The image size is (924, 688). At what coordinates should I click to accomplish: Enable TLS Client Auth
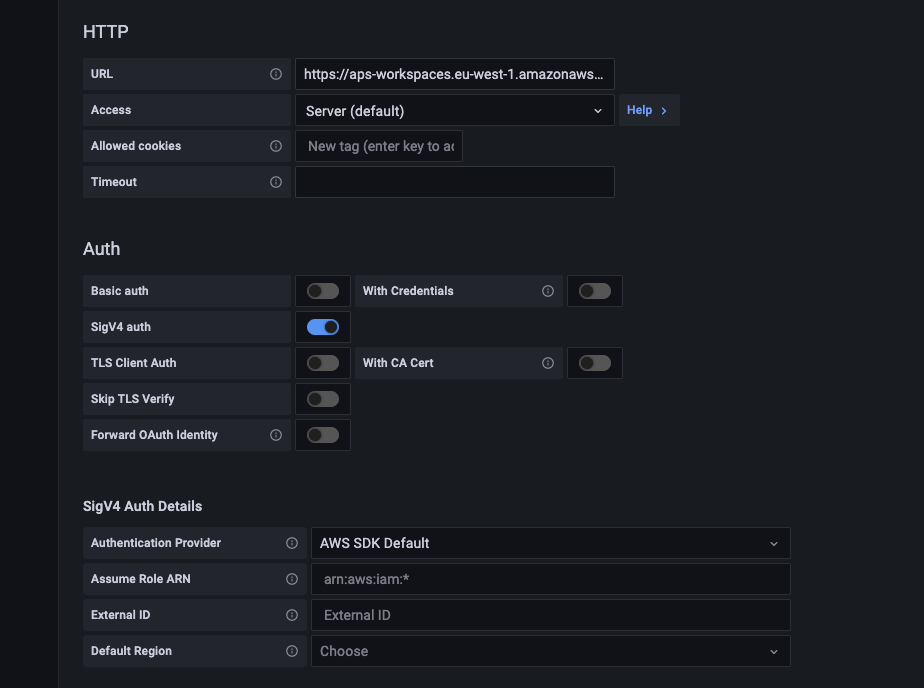[322, 362]
